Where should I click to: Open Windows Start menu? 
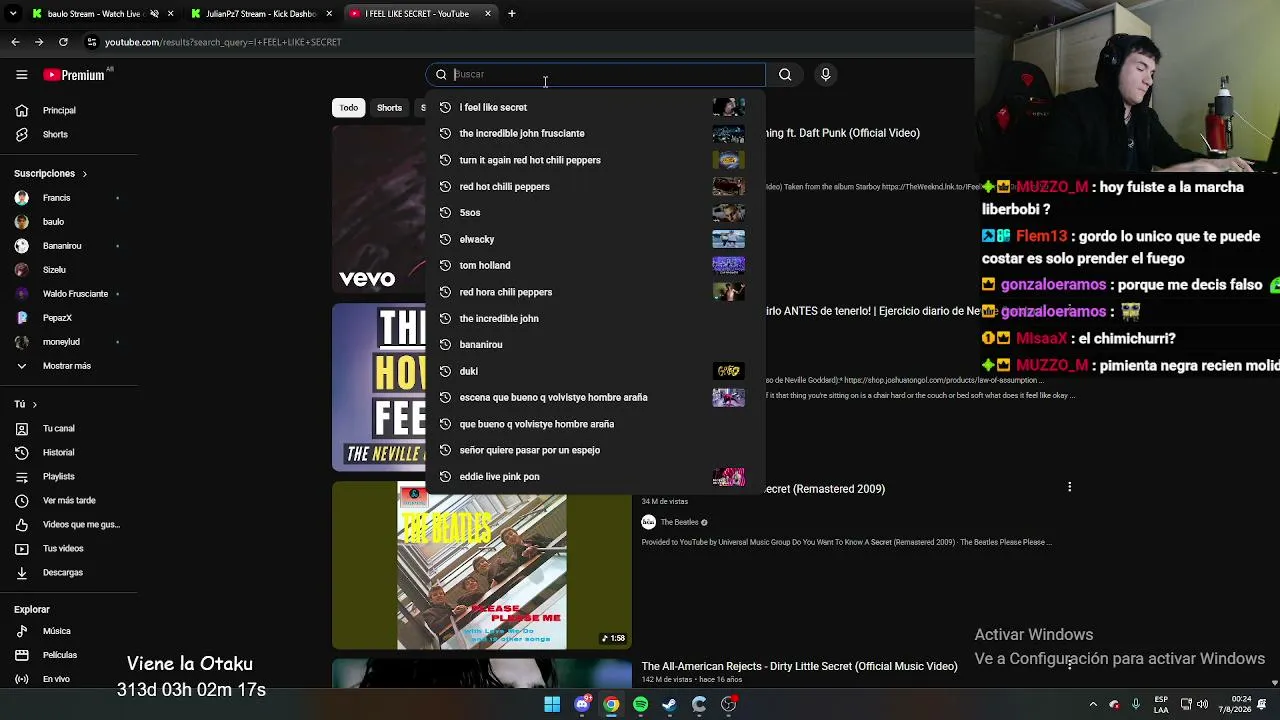click(x=552, y=704)
